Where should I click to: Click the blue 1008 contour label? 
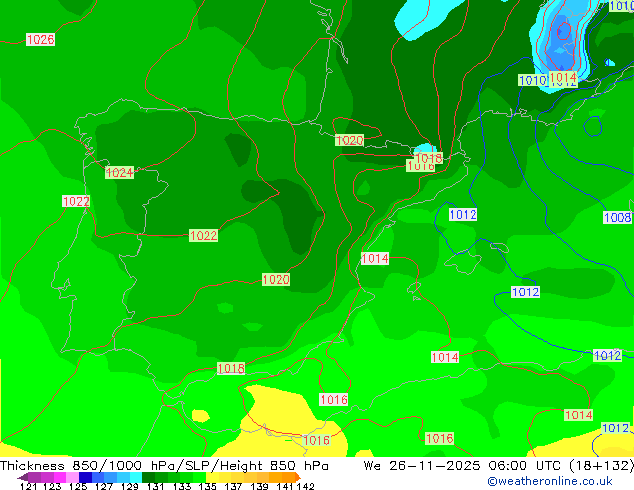[617, 218]
